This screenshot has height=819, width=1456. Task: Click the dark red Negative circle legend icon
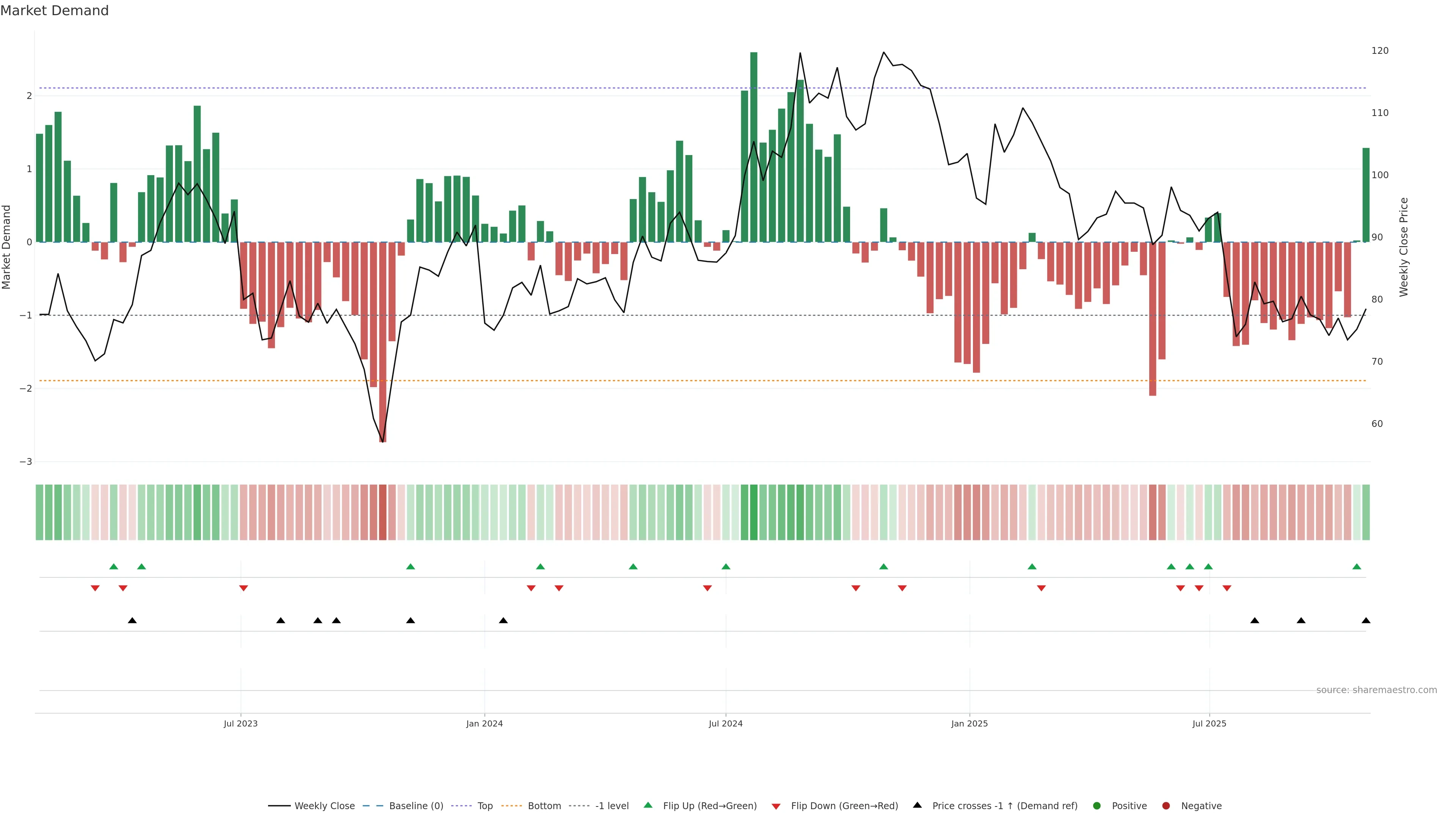tap(1166, 805)
